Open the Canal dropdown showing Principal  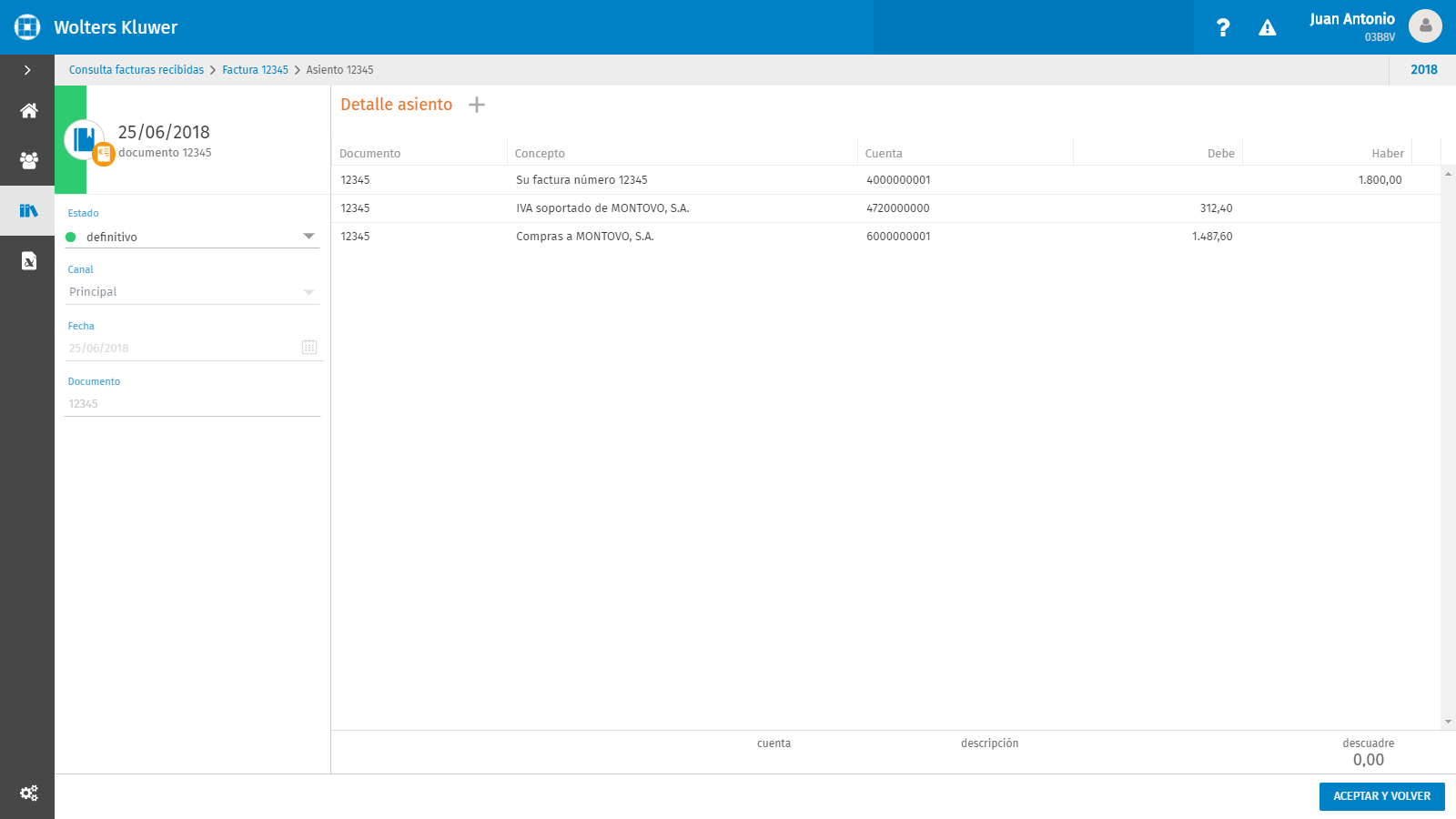click(192, 292)
